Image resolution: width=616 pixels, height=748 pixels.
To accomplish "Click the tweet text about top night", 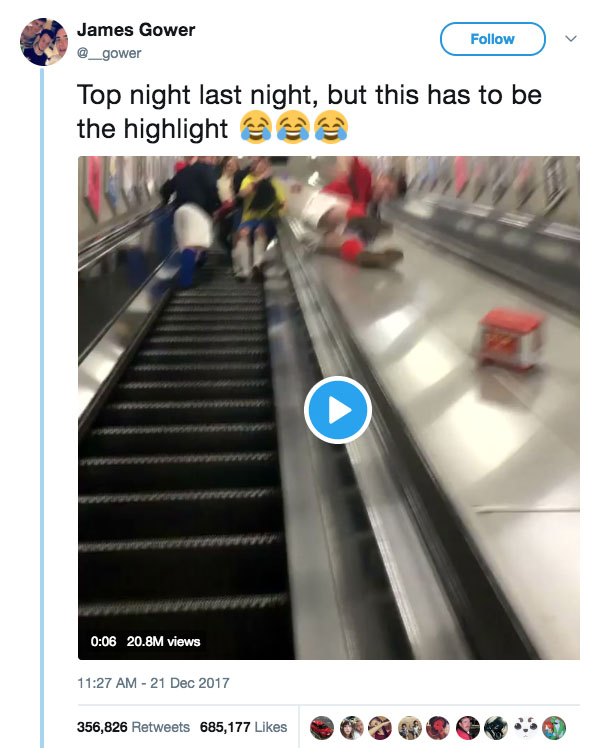I will point(309,112).
